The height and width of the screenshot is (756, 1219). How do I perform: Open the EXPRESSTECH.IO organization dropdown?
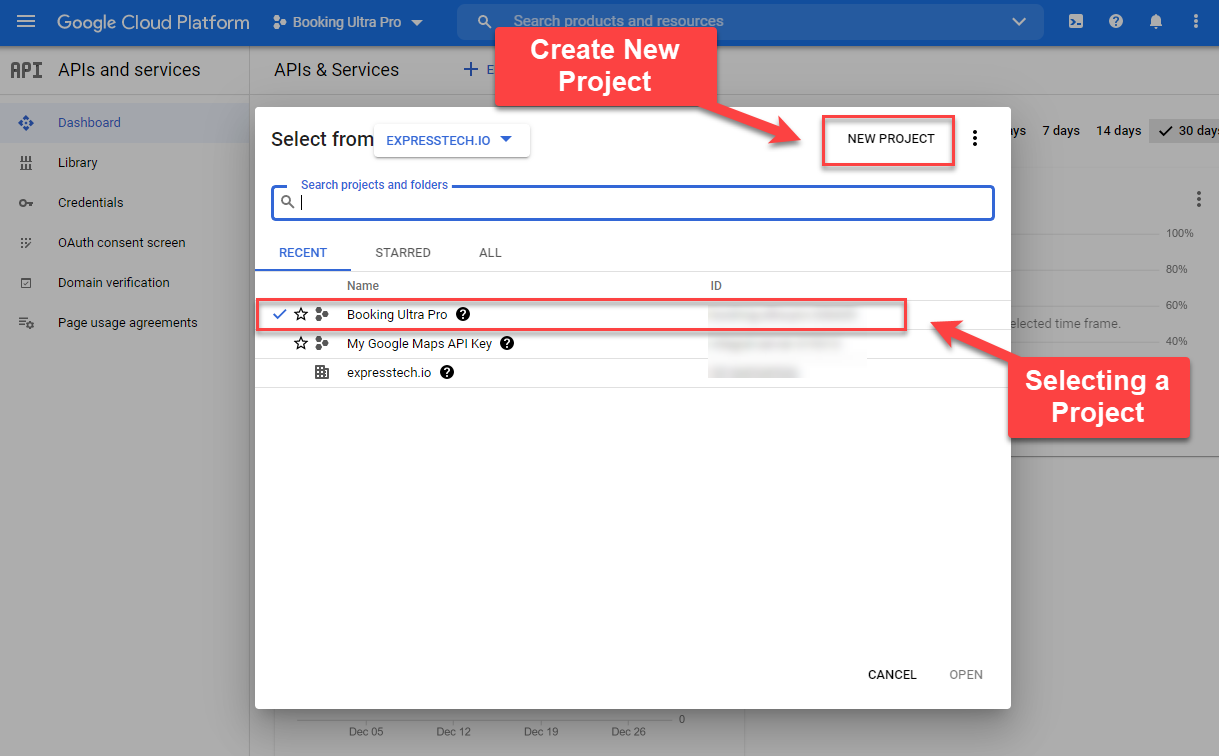pos(452,140)
